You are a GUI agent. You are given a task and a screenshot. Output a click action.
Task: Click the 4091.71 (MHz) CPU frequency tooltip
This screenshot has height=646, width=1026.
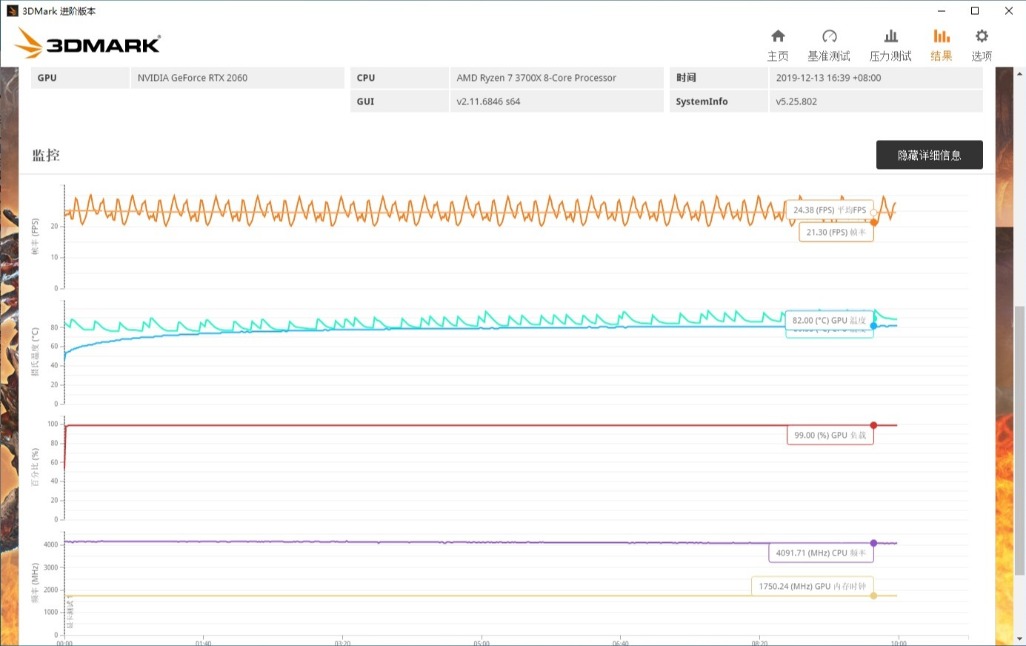(x=821, y=553)
